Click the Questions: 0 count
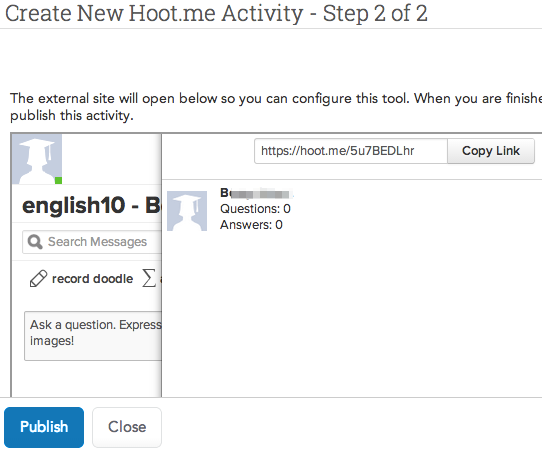 (255, 209)
